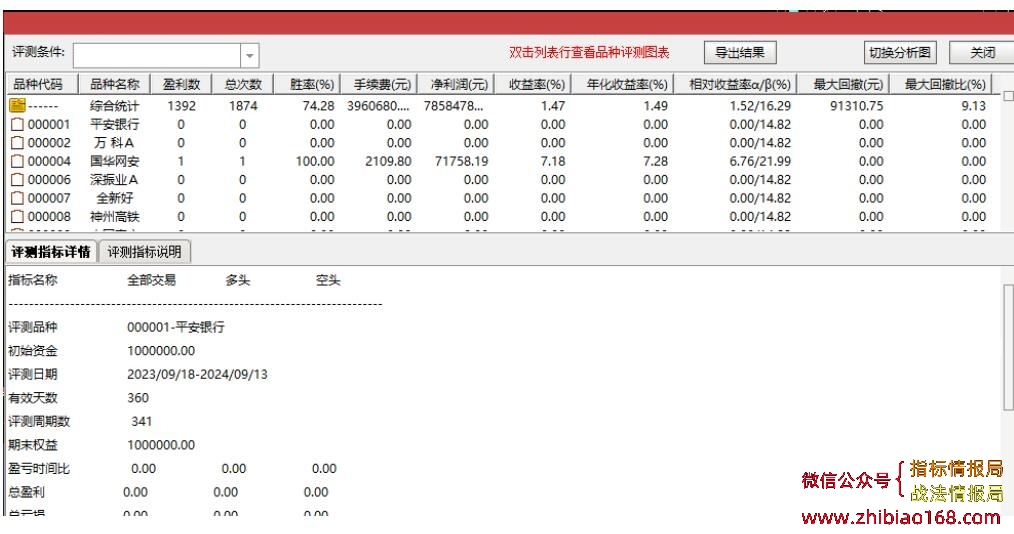This screenshot has width=1014, height=534.
Task: Sort by the 总次数 column header
Action: [243, 84]
